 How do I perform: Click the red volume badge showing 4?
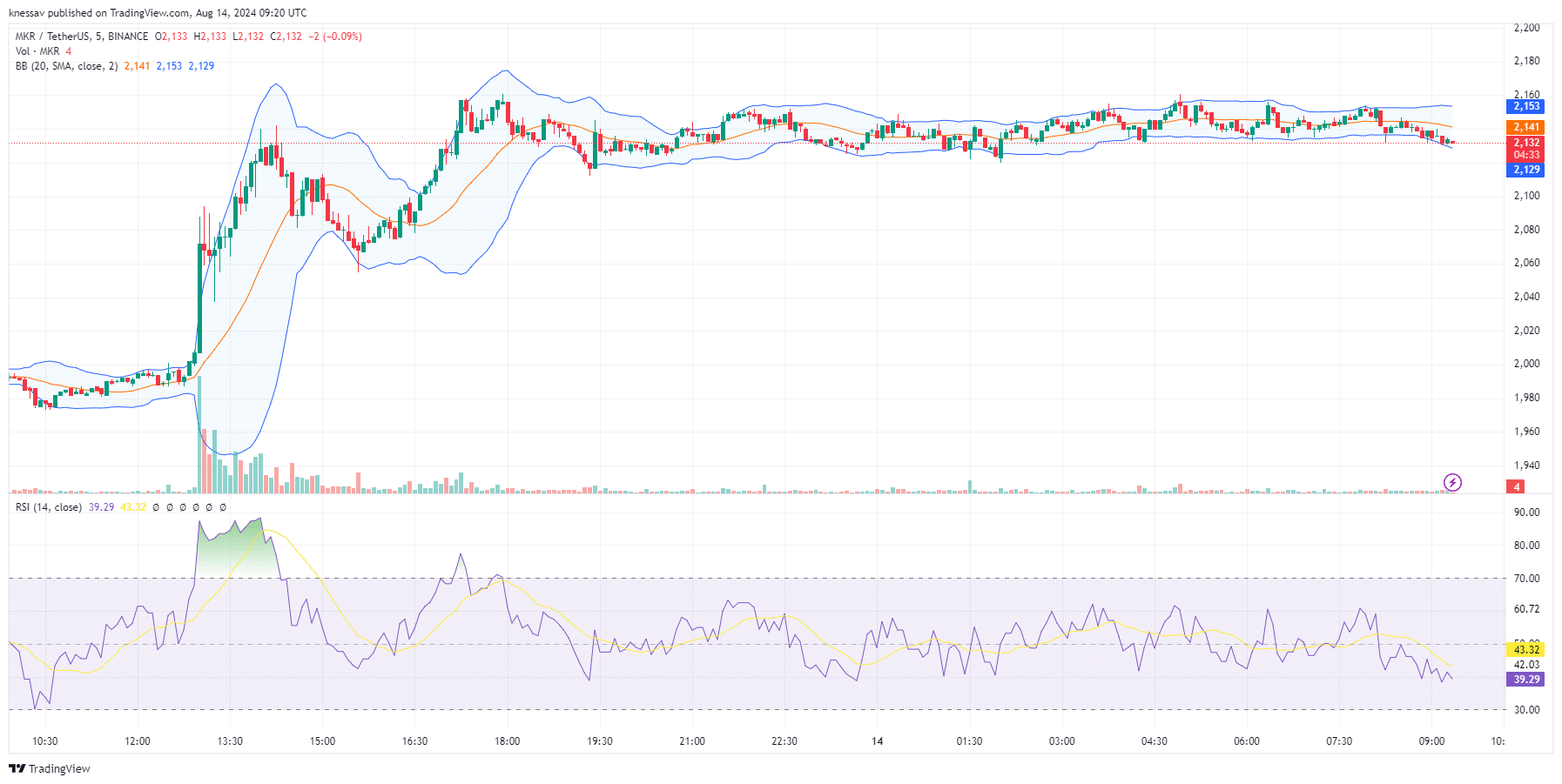pyautogui.click(x=1516, y=487)
